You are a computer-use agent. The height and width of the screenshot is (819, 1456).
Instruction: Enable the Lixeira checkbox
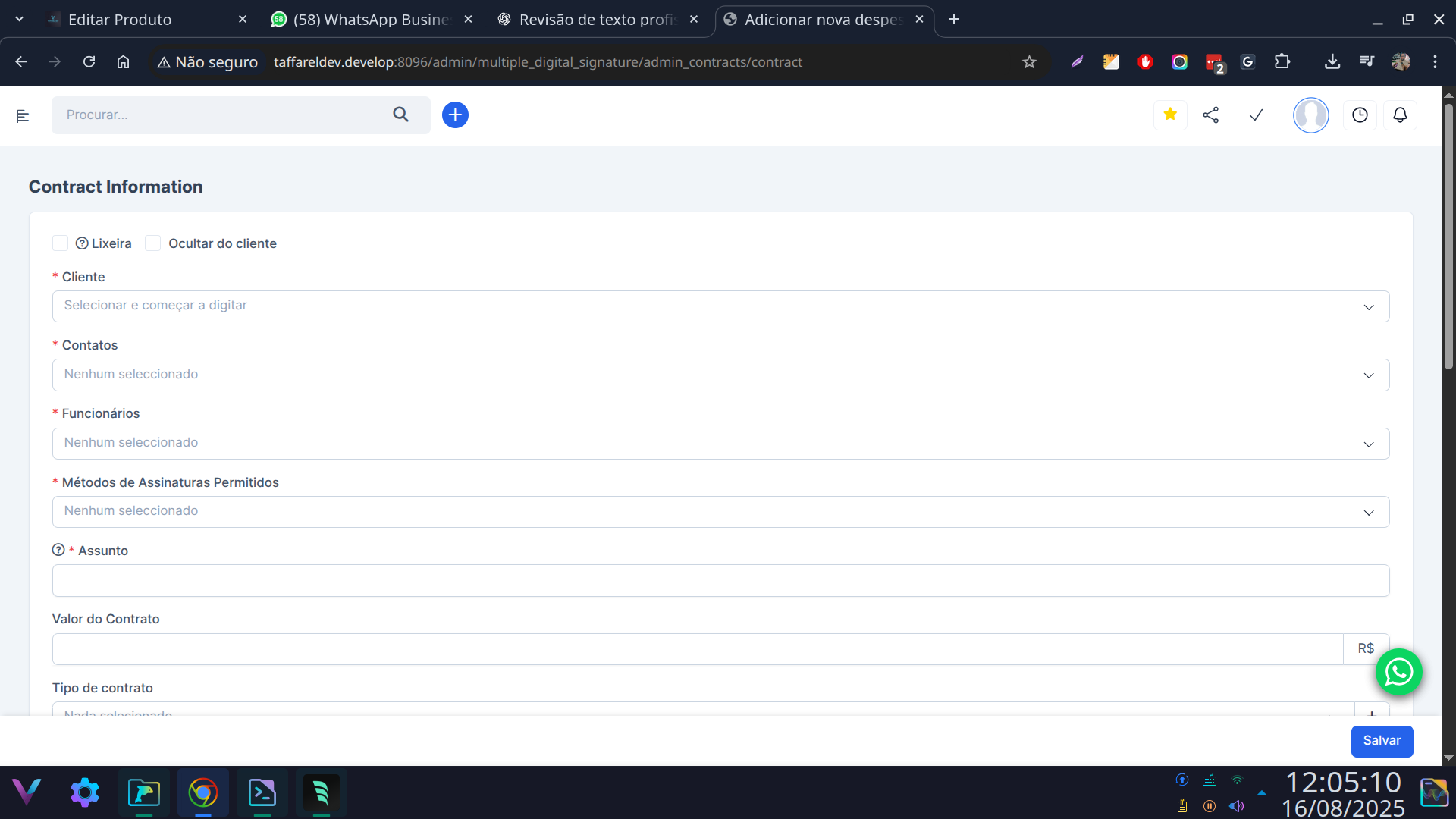tap(61, 243)
